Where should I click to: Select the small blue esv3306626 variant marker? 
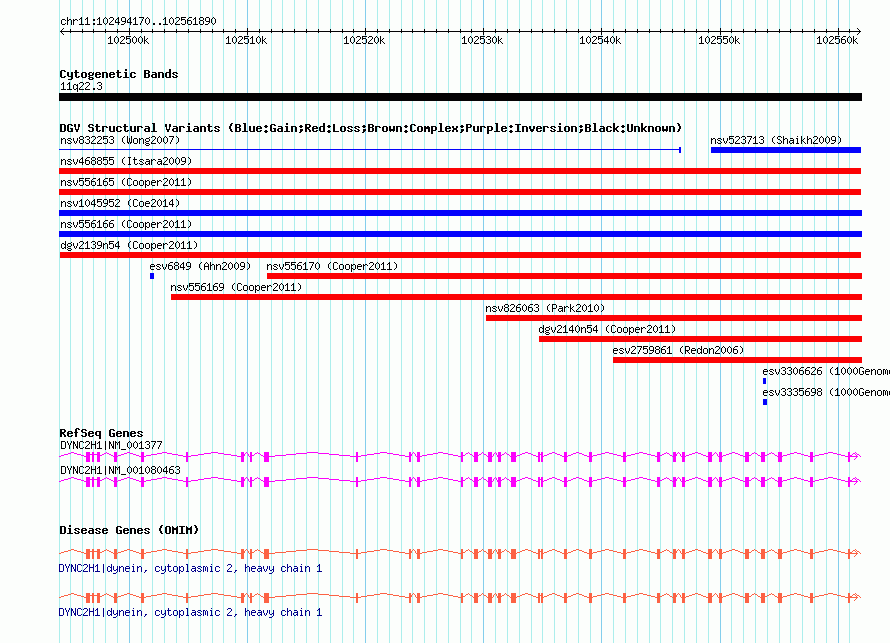coord(765,381)
